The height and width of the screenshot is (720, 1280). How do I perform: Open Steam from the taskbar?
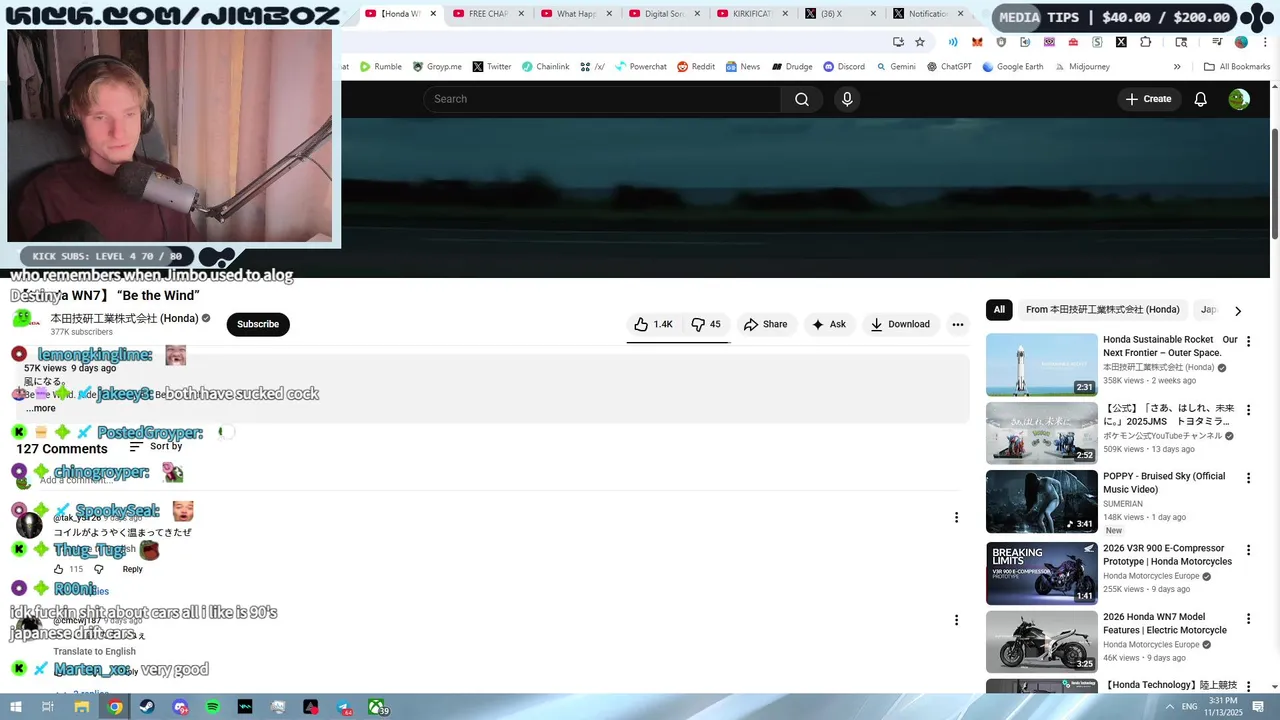click(147, 707)
